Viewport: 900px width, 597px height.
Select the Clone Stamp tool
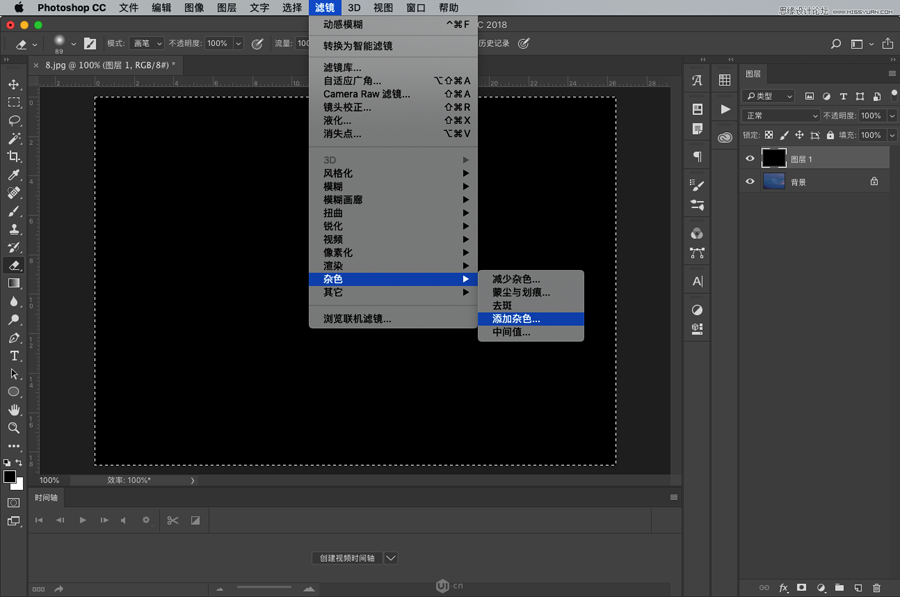(x=14, y=229)
